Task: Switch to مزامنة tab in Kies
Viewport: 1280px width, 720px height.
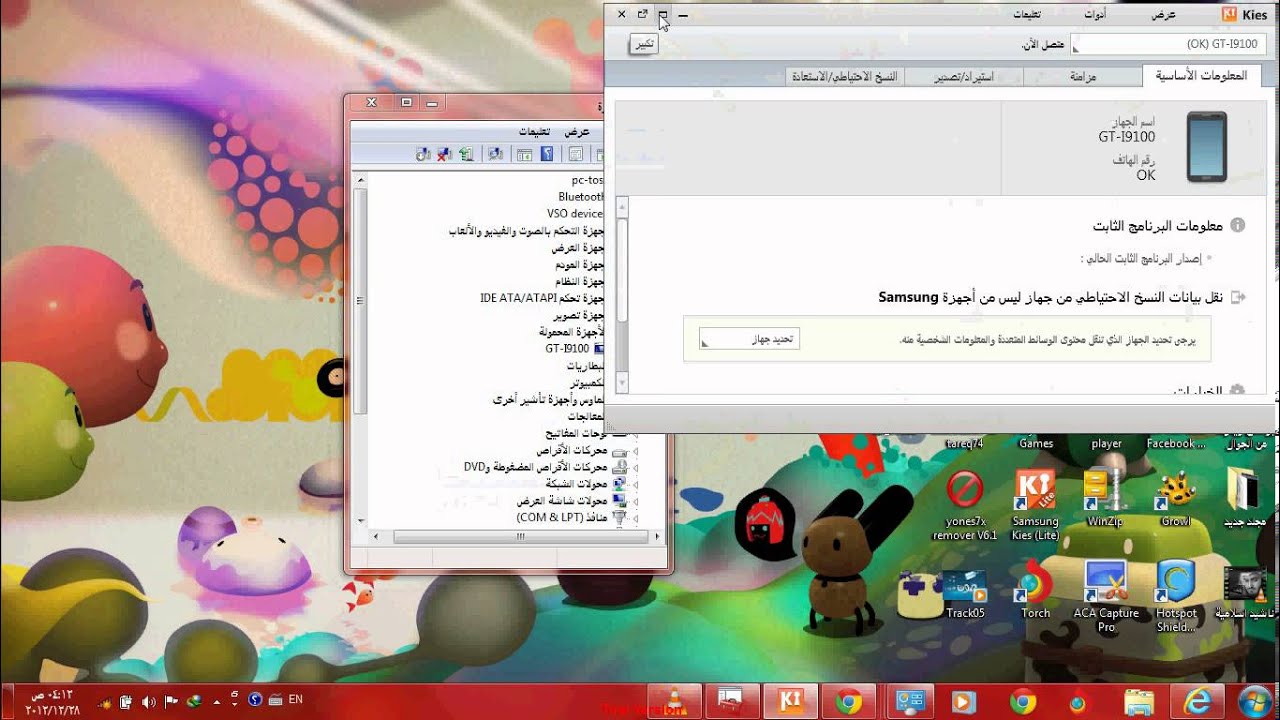Action: coord(1083,76)
